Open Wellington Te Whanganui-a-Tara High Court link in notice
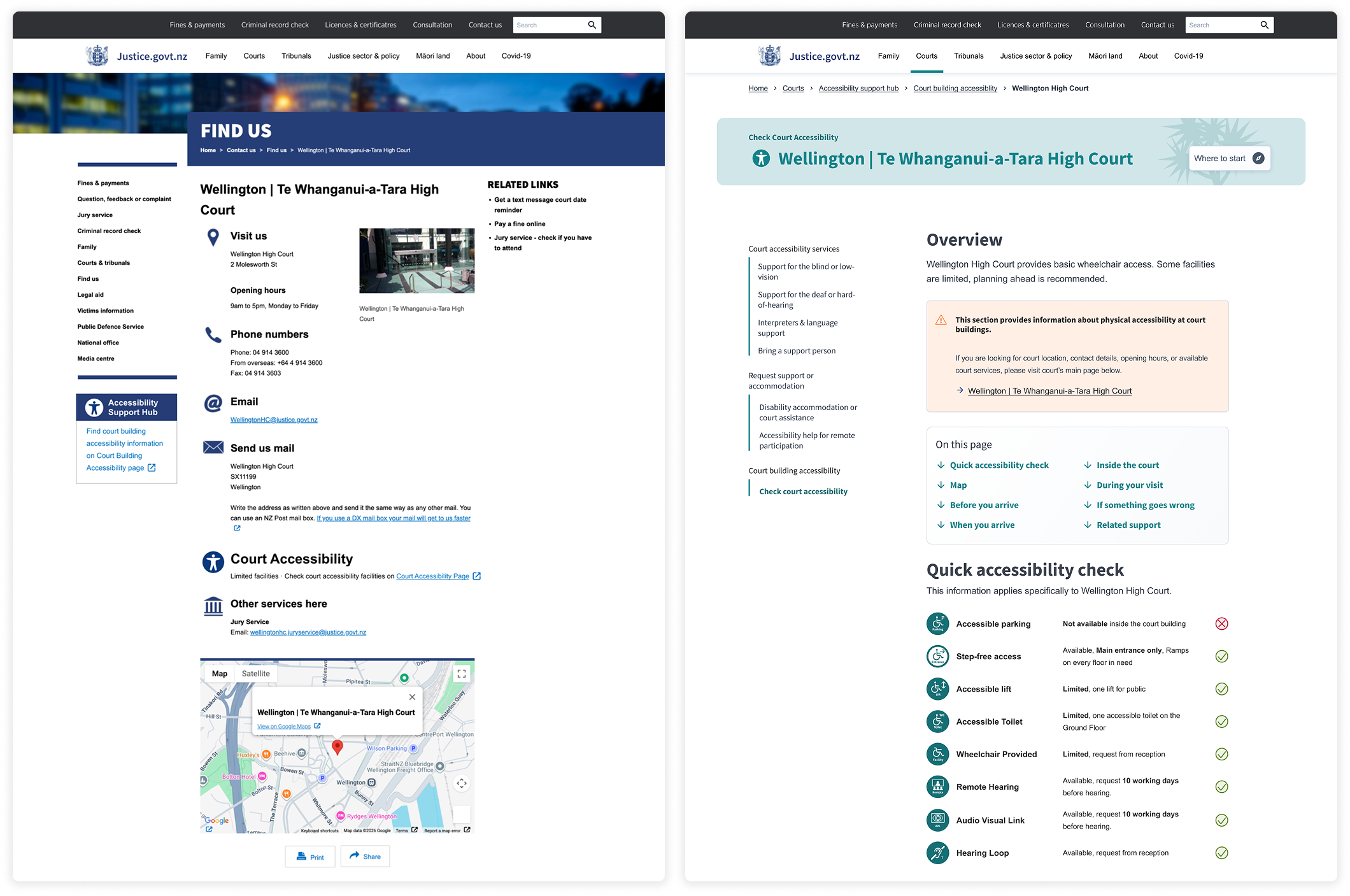Viewport: 1350px width, 896px height. (1049, 391)
